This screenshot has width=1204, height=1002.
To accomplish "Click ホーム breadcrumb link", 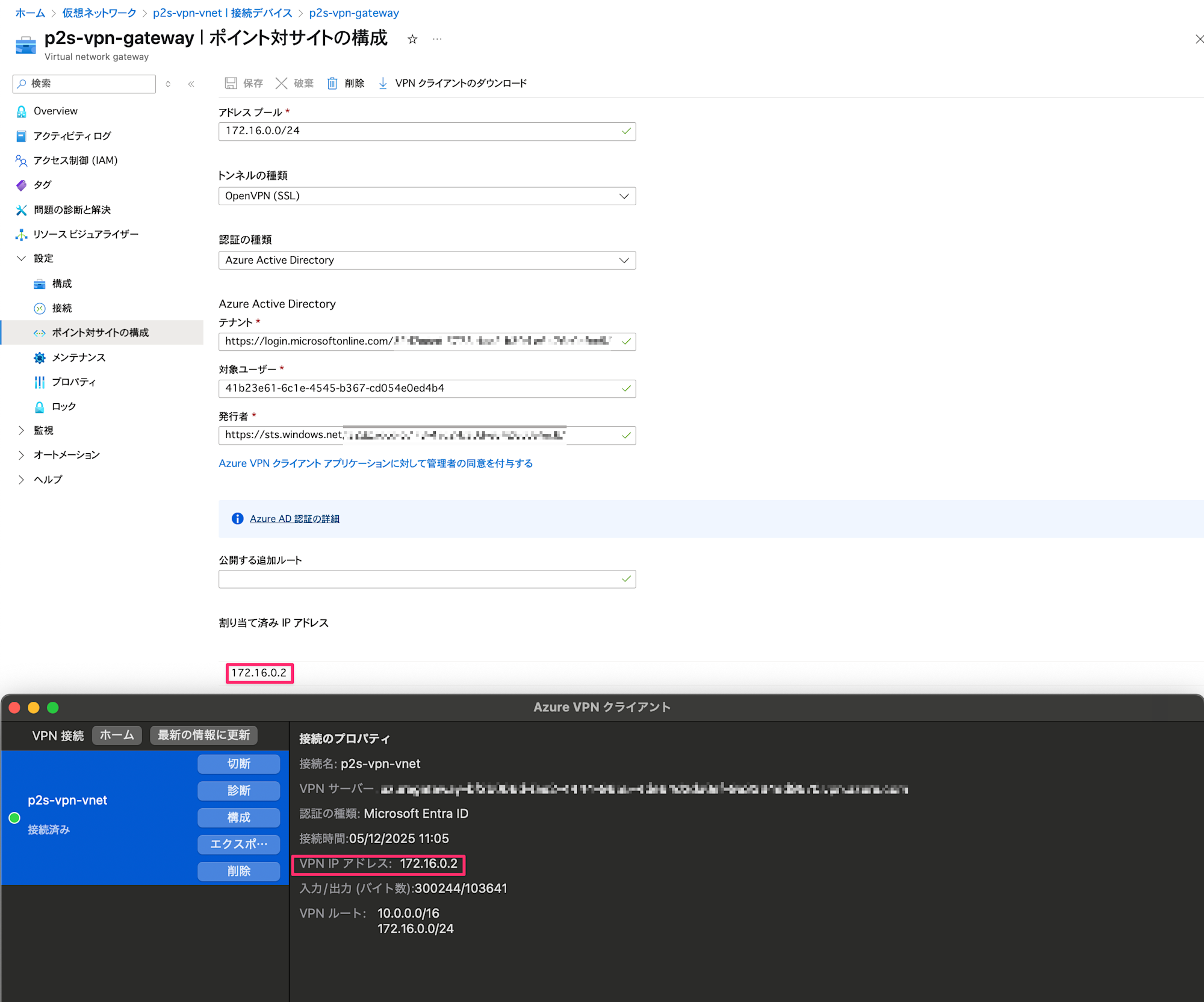I will tap(30, 13).
